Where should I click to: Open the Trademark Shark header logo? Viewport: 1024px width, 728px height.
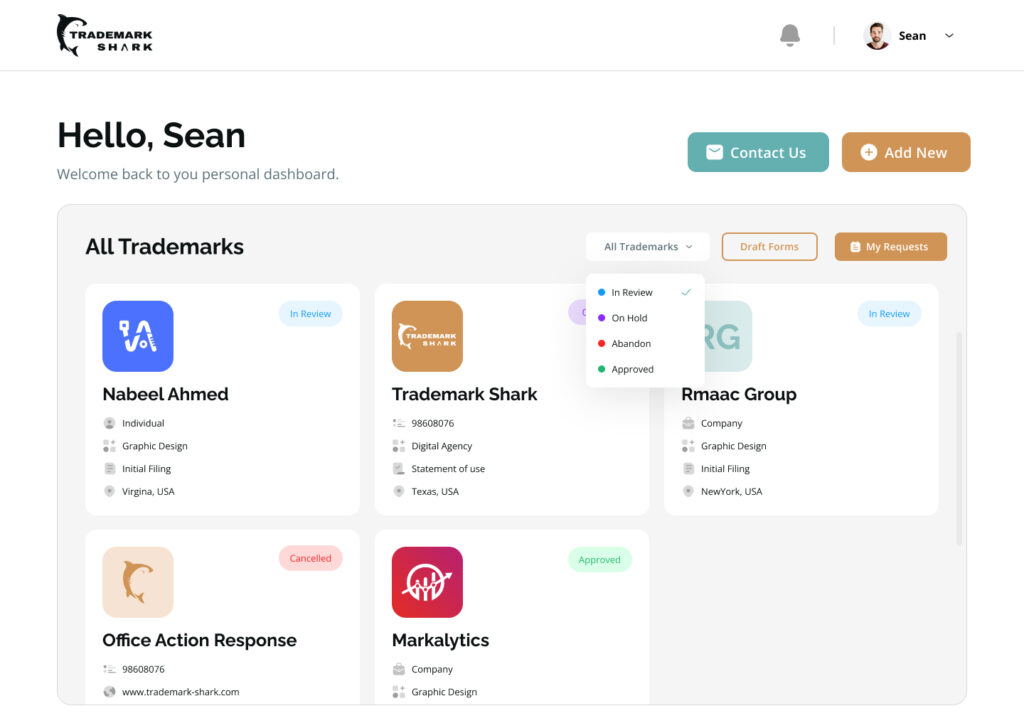pyautogui.click(x=105, y=35)
